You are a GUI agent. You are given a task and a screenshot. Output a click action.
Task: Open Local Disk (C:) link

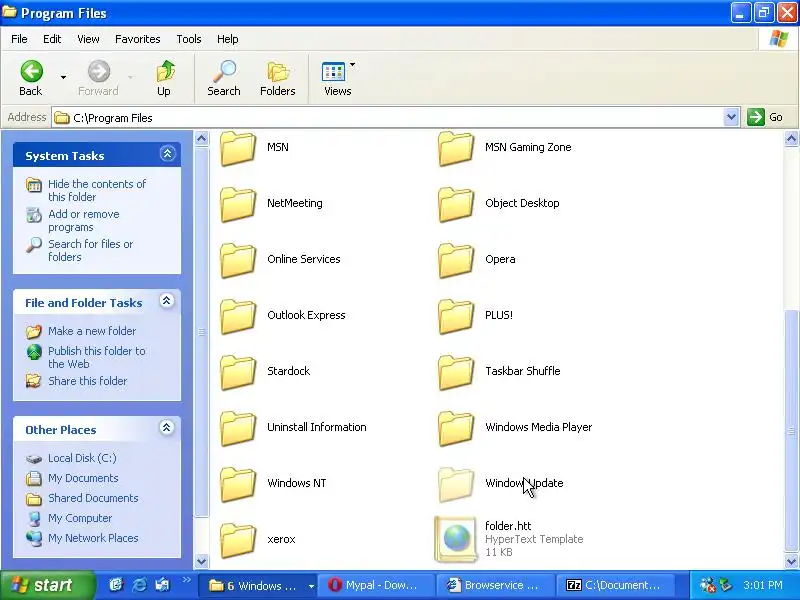[82, 458]
